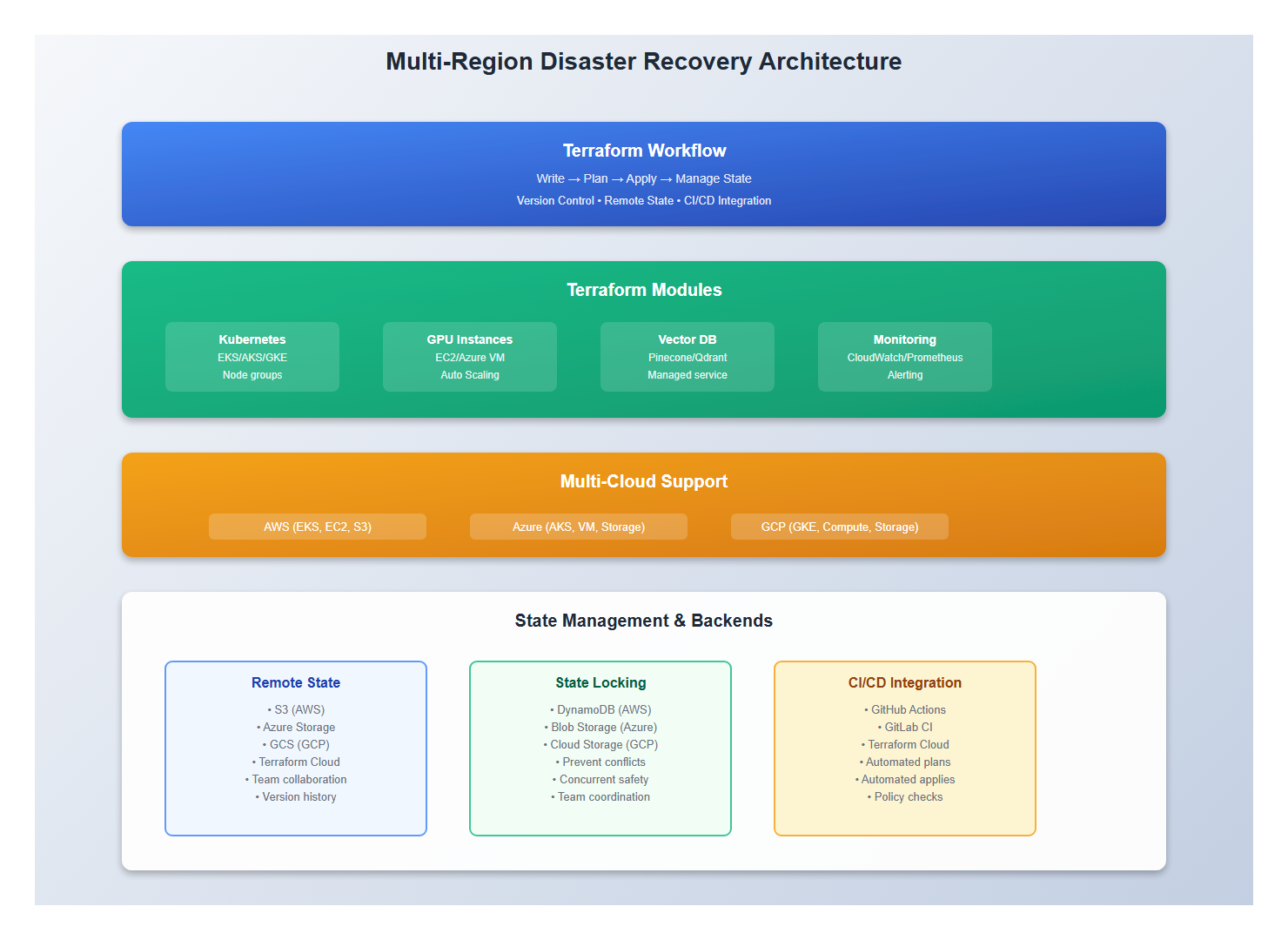Select the AWS (EKS, EC2, S3) chip
This screenshot has height=940, width=1288.
click(317, 526)
